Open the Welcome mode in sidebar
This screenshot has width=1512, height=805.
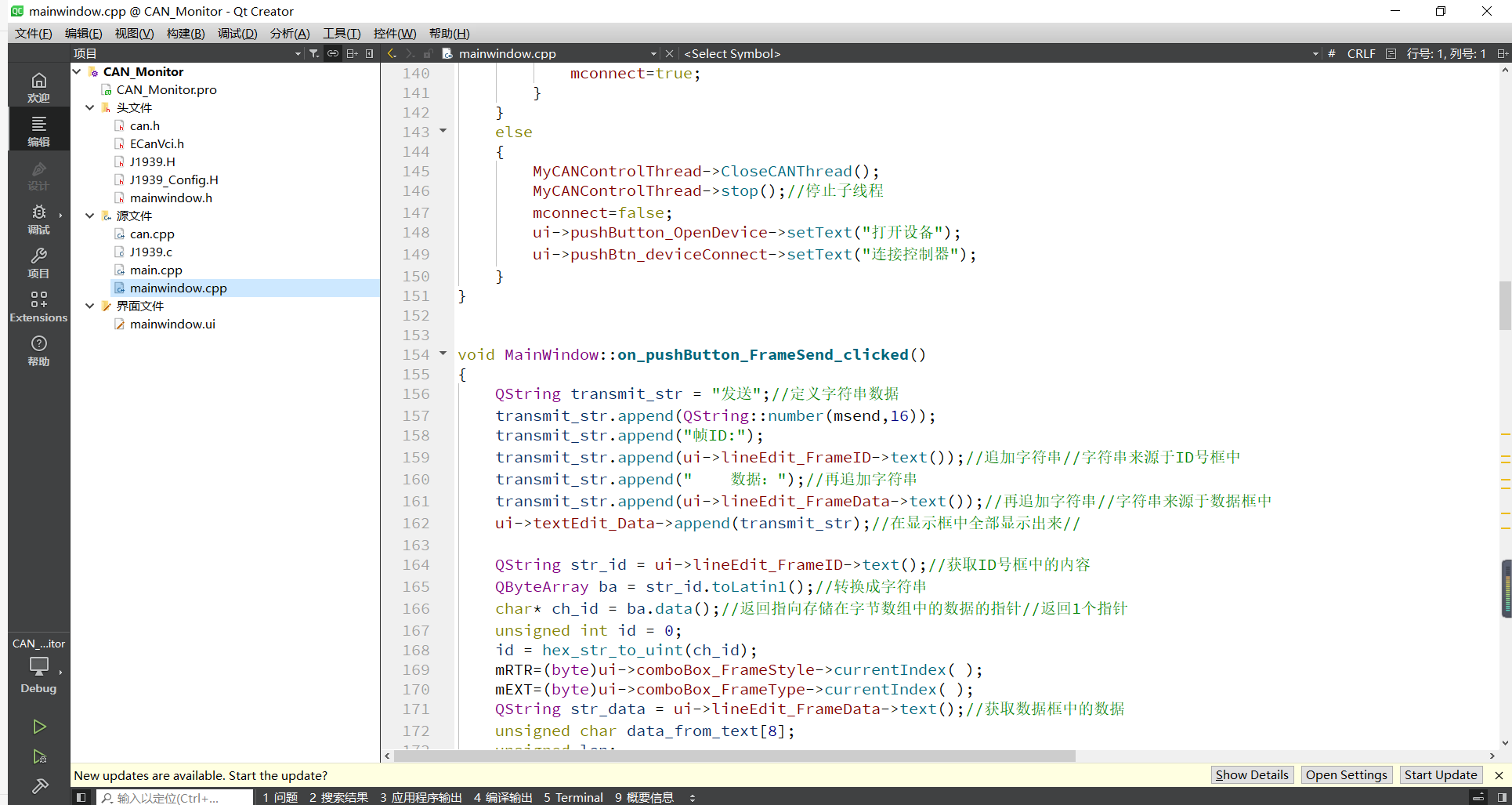pyautogui.click(x=38, y=87)
